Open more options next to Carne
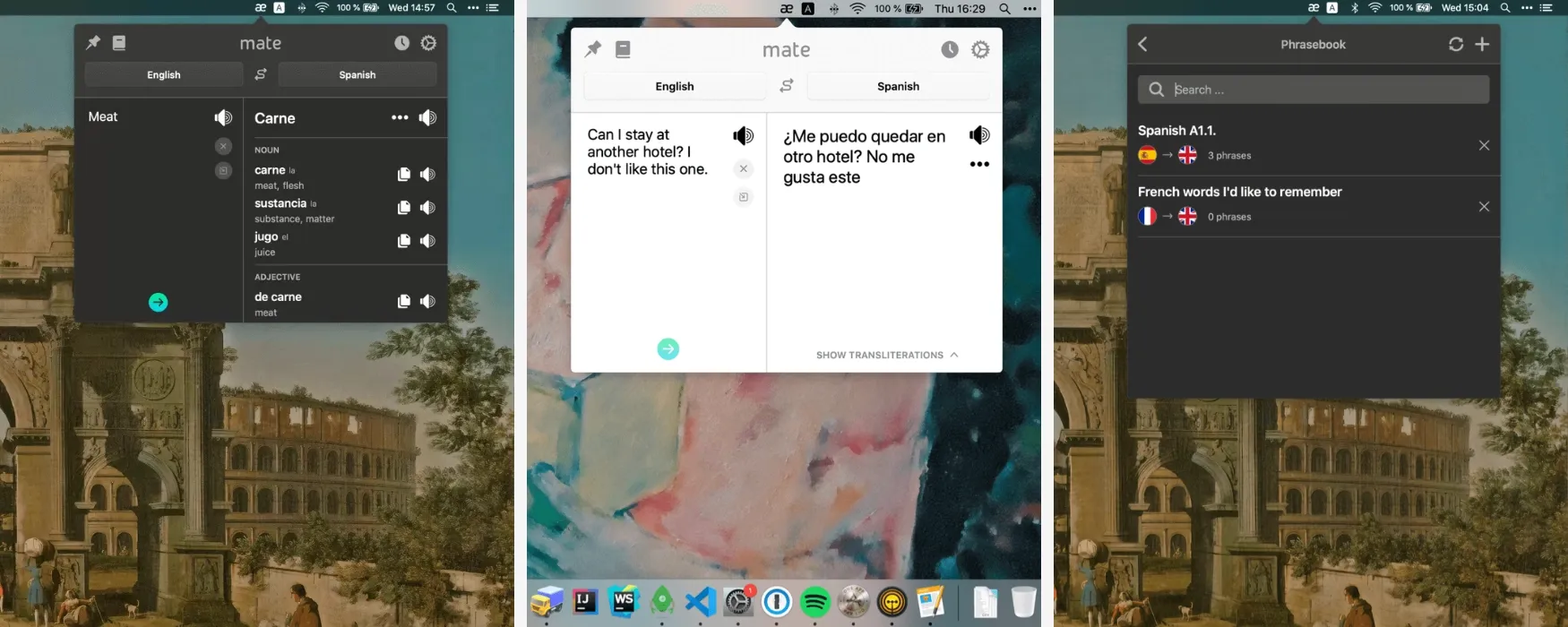This screenshot has width=1568, height=627. (x=400, y=117)
